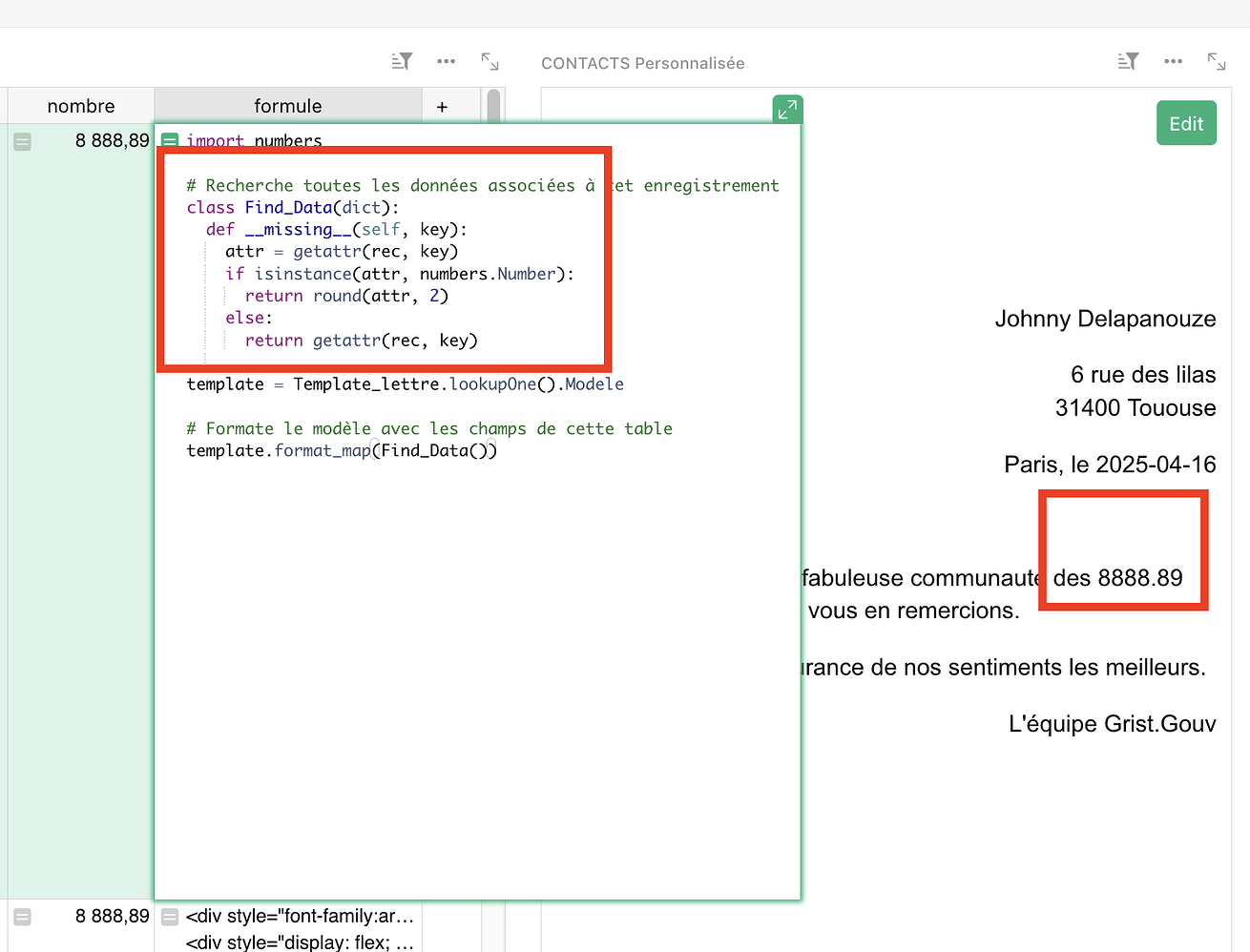The height and width of the screenshot is (952, 1250).
Task: Open sort and filter for table widget
Action: coord(402,61)
